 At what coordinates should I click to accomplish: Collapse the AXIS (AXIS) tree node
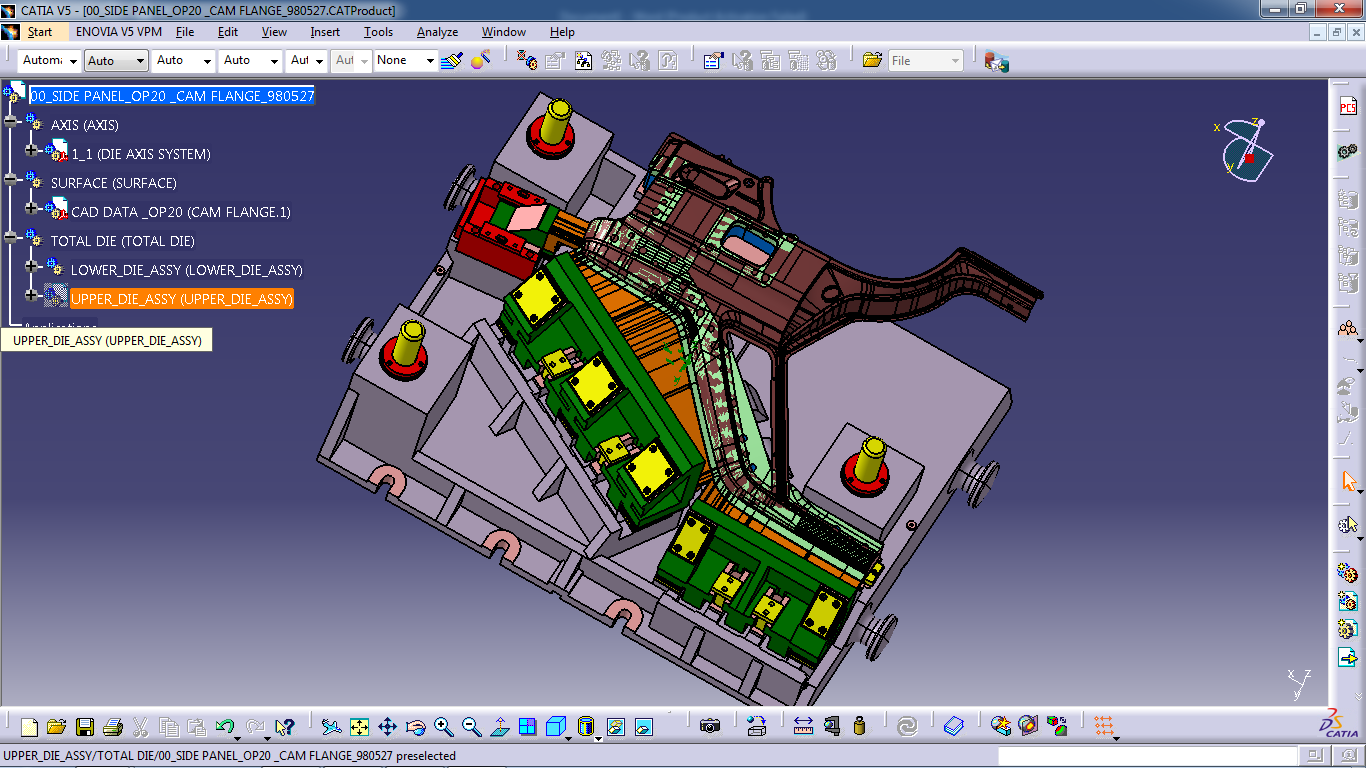(11, 123)
